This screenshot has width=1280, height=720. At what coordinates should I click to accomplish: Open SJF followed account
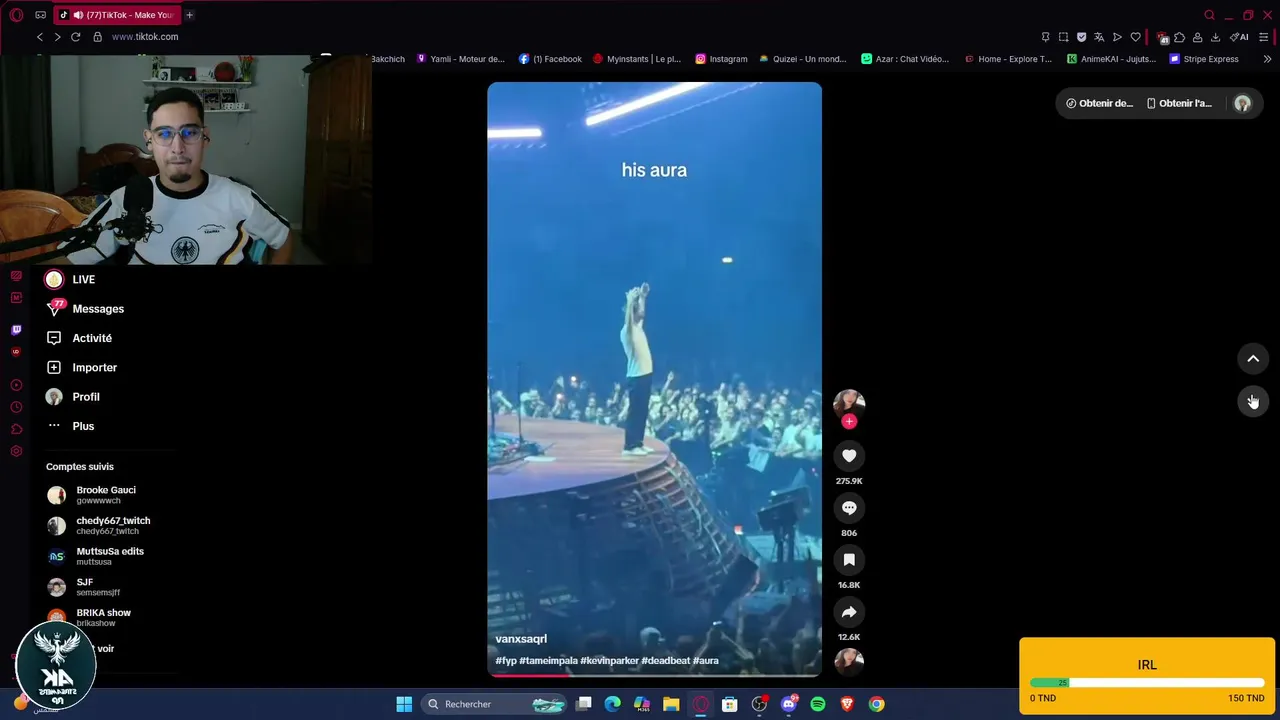[x=84, y=587]
